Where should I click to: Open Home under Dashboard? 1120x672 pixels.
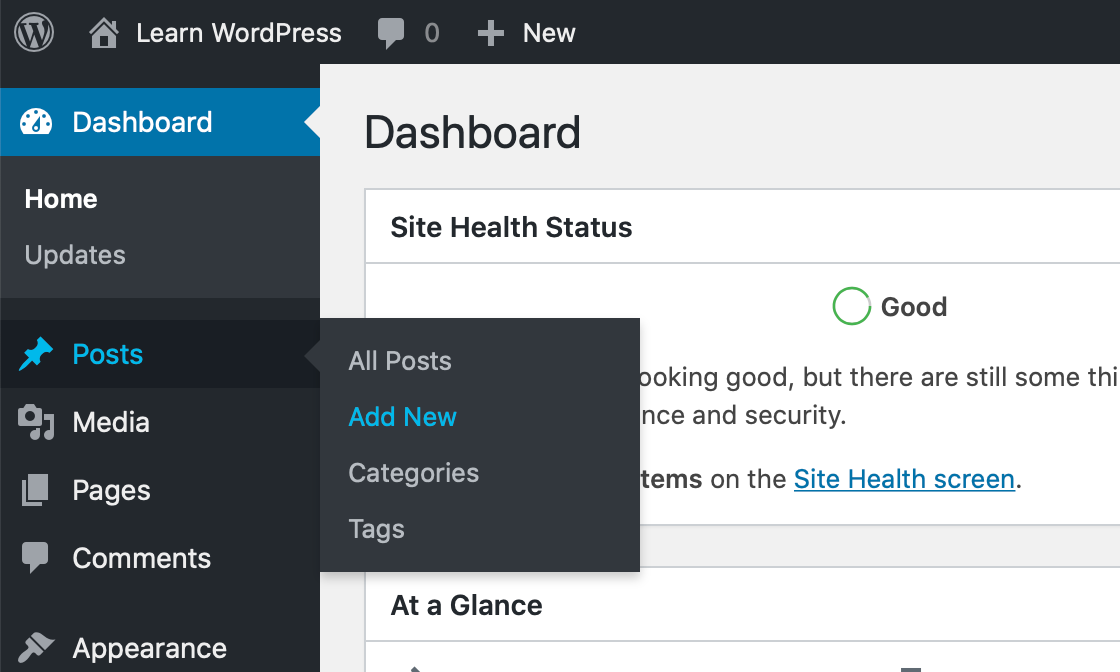(x=60, y=199)
